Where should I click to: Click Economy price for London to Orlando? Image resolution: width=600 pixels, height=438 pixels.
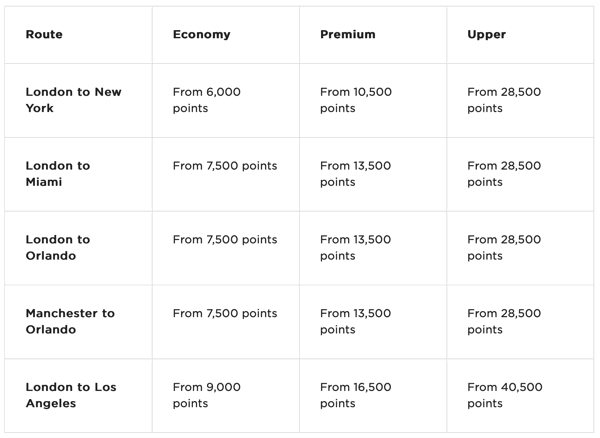point(225,240)
